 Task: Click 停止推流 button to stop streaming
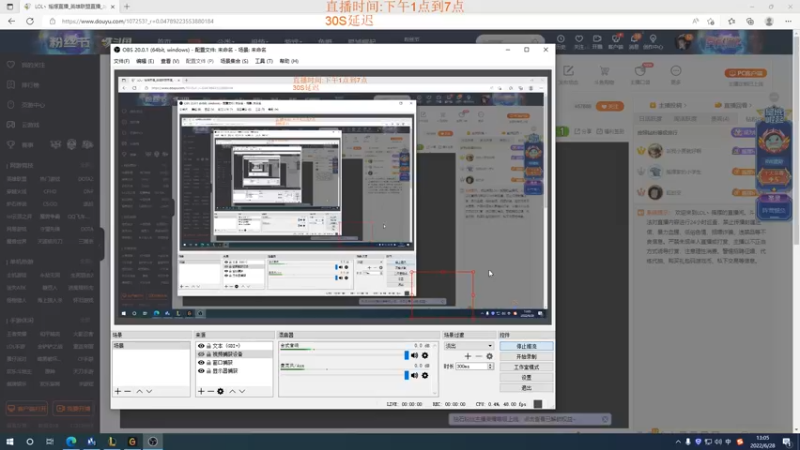pos(526,346)
